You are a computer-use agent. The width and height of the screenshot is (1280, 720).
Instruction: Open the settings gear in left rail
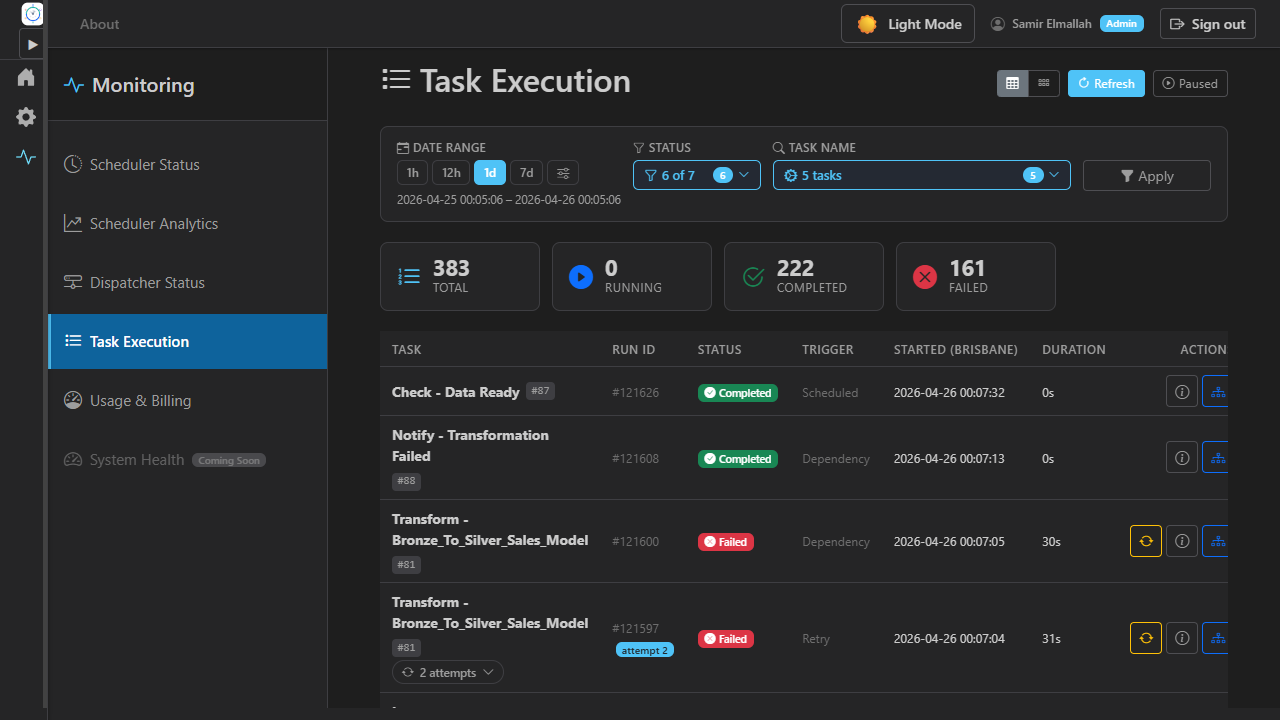tap(26, 117)
